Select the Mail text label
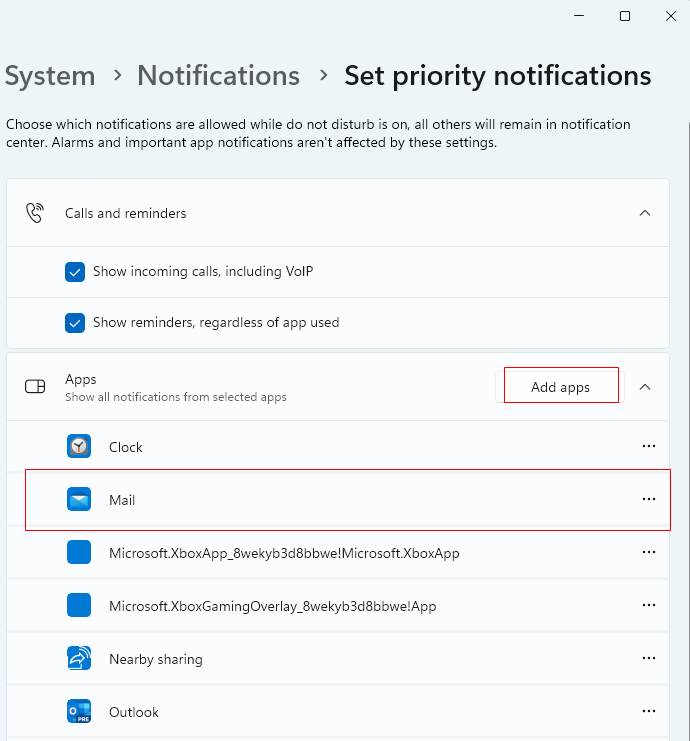This screenshot has width=690, height=741. (x=122, y=500)
